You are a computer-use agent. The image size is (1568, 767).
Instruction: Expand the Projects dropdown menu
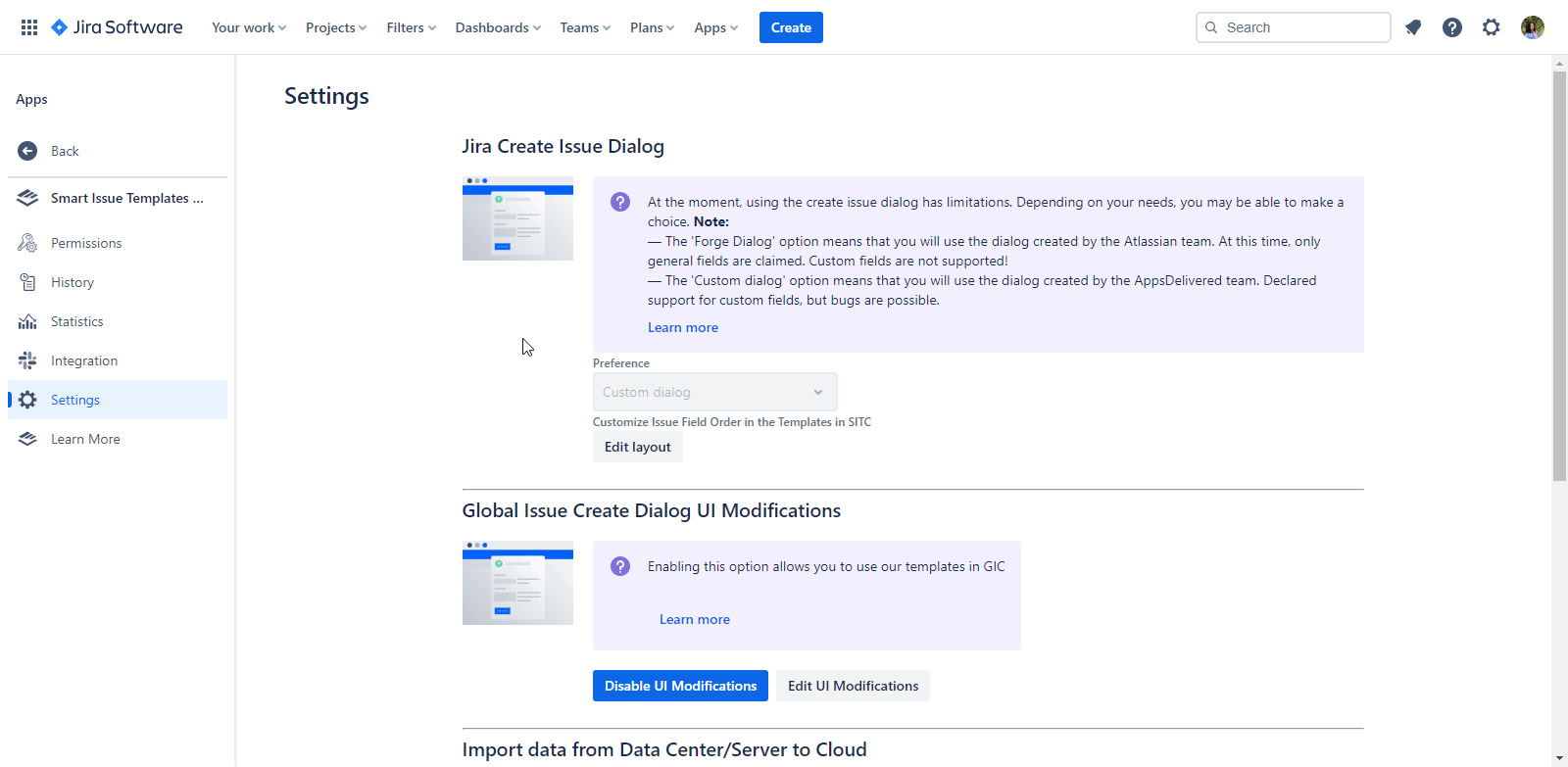[x=335, y=27]
